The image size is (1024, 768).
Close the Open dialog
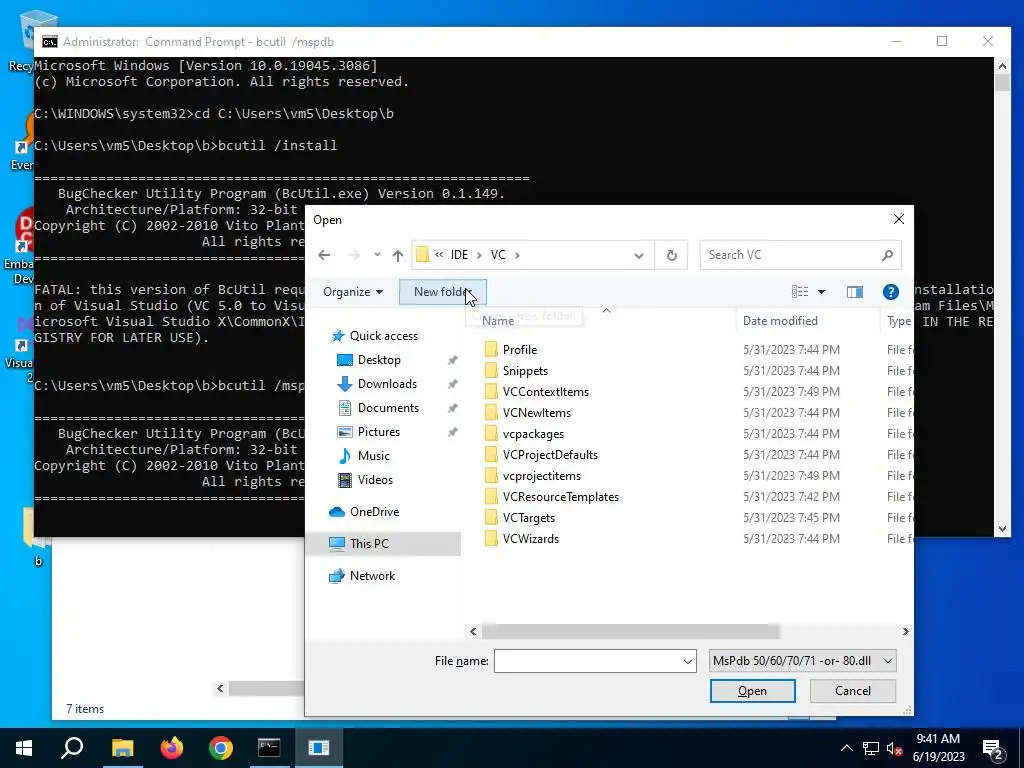(x=899, y=219)
